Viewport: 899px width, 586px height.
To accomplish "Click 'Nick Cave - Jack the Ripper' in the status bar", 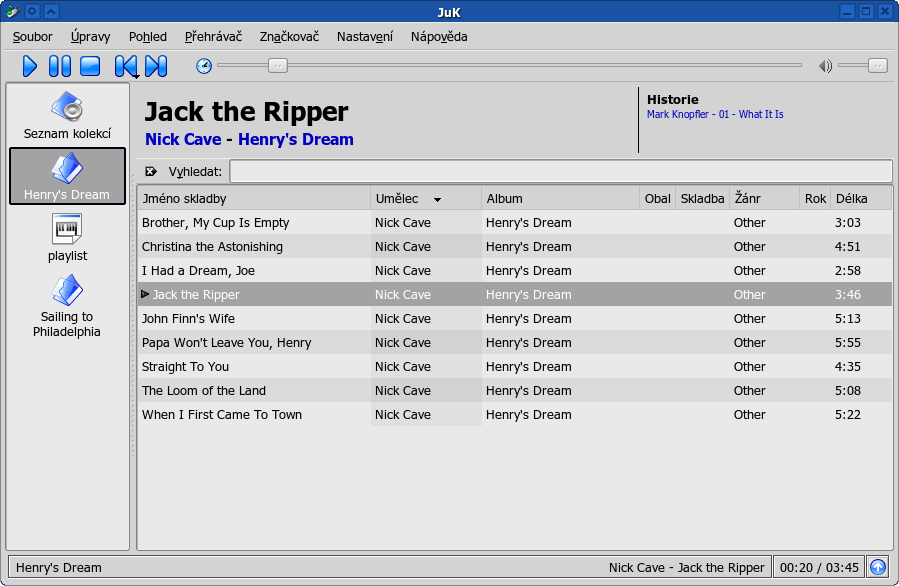I will point(687,568).
